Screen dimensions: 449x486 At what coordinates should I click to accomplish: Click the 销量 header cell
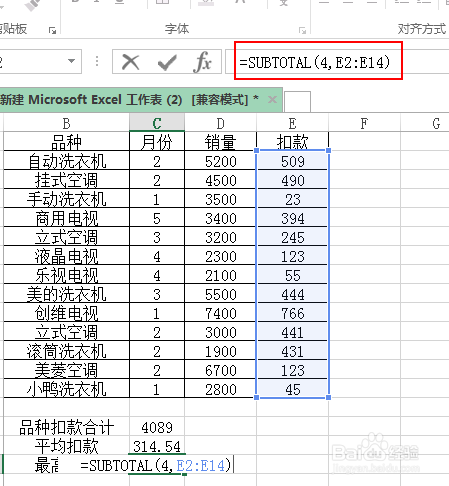(220, 141)
